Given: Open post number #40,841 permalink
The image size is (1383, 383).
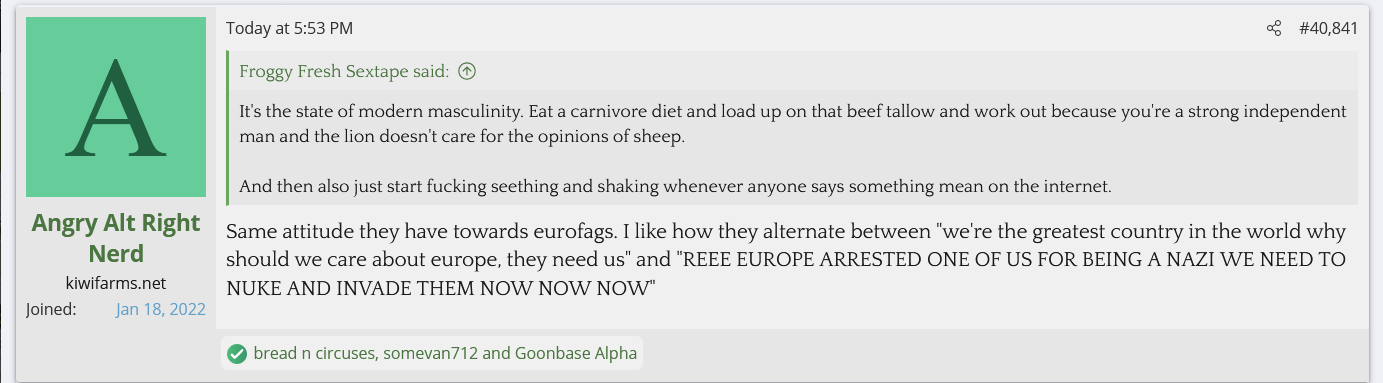Looking at the screenshot, I should tap(1328, 28).
